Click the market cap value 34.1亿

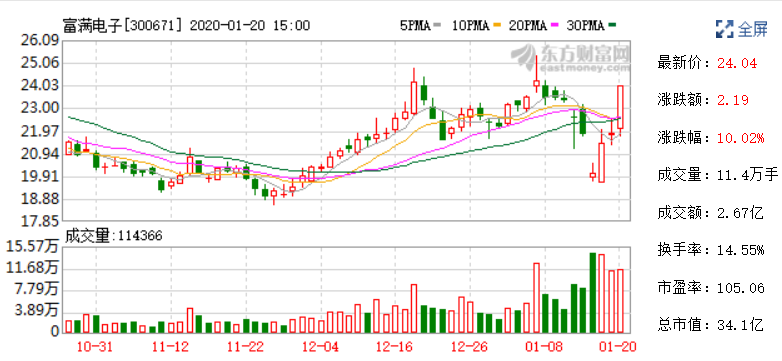click(740, 326)
